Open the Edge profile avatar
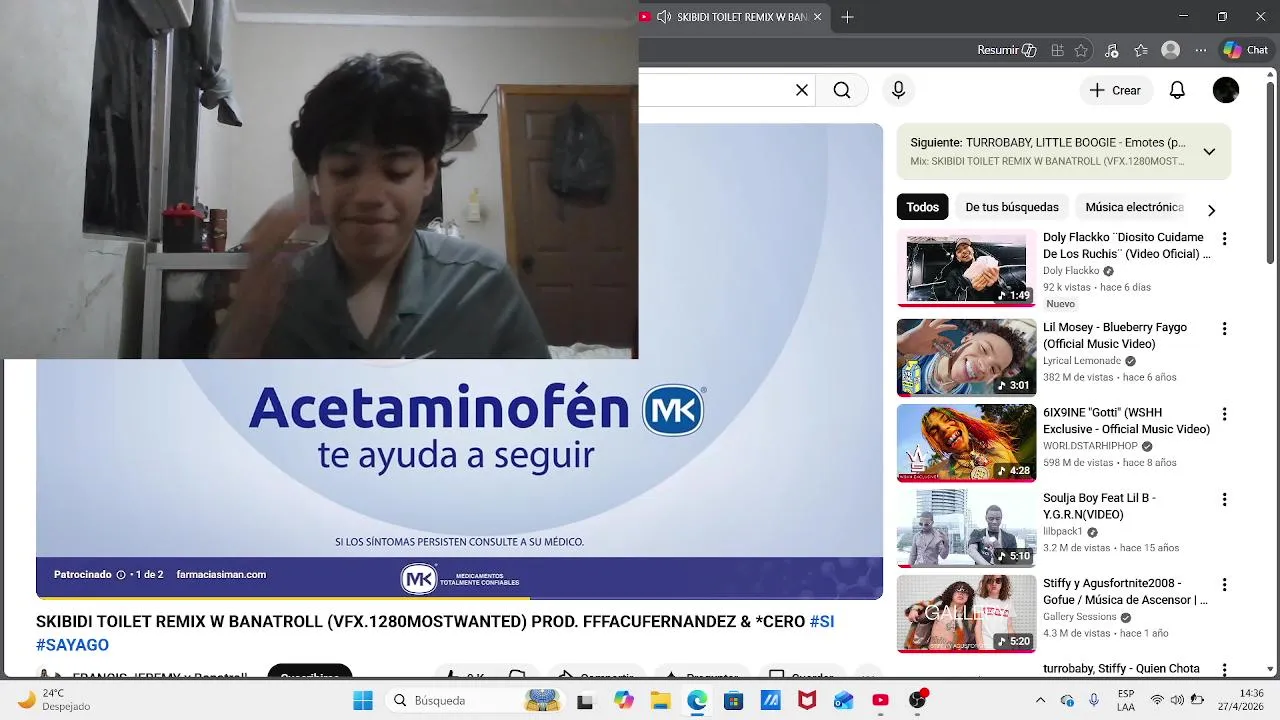This screenshot has height=720, width=1280. [1170, 50]
